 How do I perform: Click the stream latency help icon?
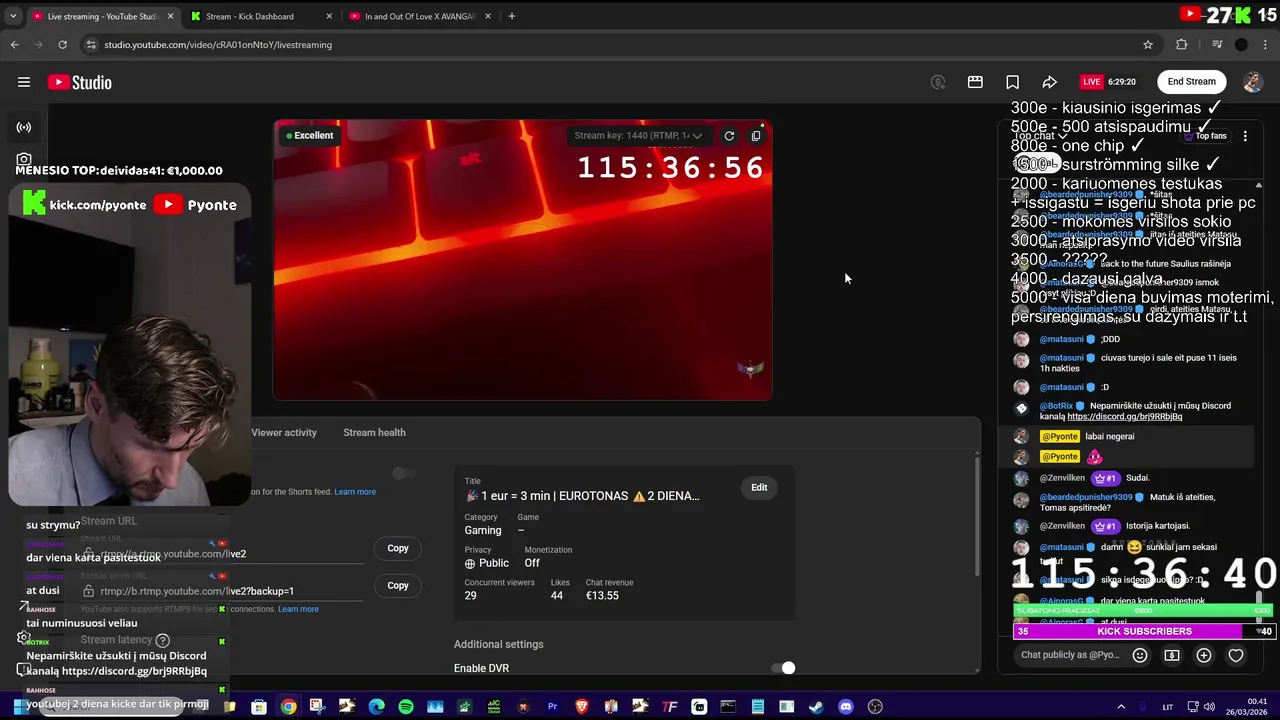click(x=163, y=640)
